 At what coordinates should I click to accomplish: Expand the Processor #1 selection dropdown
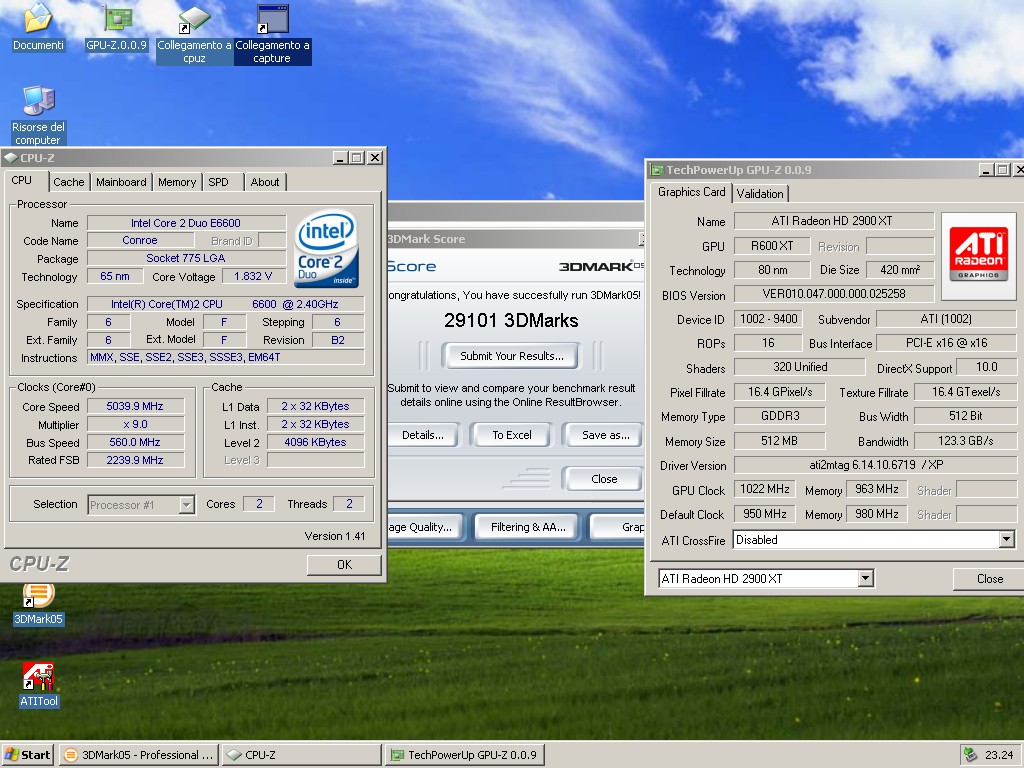pos(187,505)
